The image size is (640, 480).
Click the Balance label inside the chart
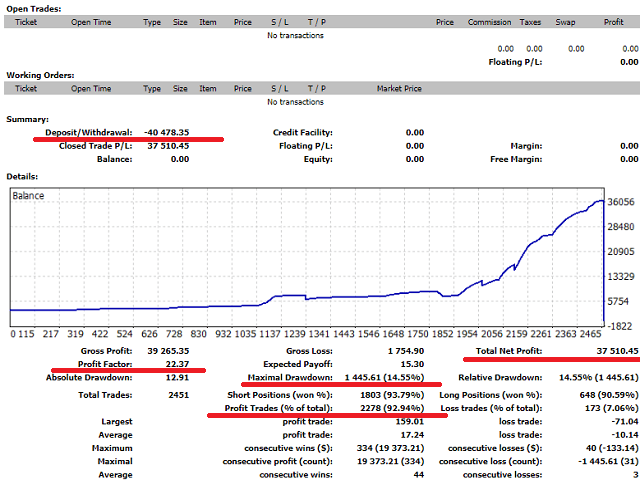(28, 196)
